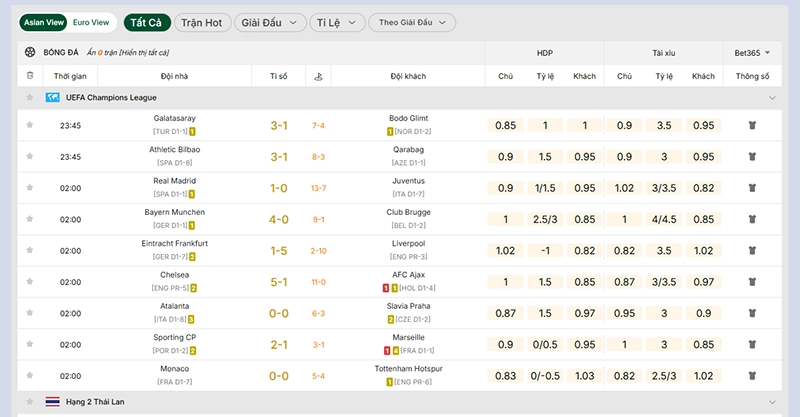Click the corner flag column icon
The height and width of the screenshot is (417, 800).
pyautogui.click(x=318, y=76)
